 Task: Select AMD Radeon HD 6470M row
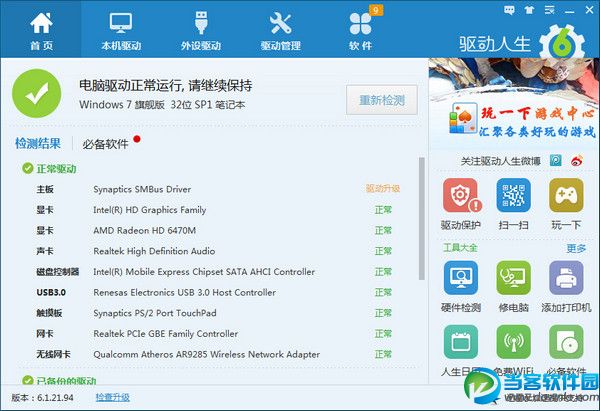(218, 230)
